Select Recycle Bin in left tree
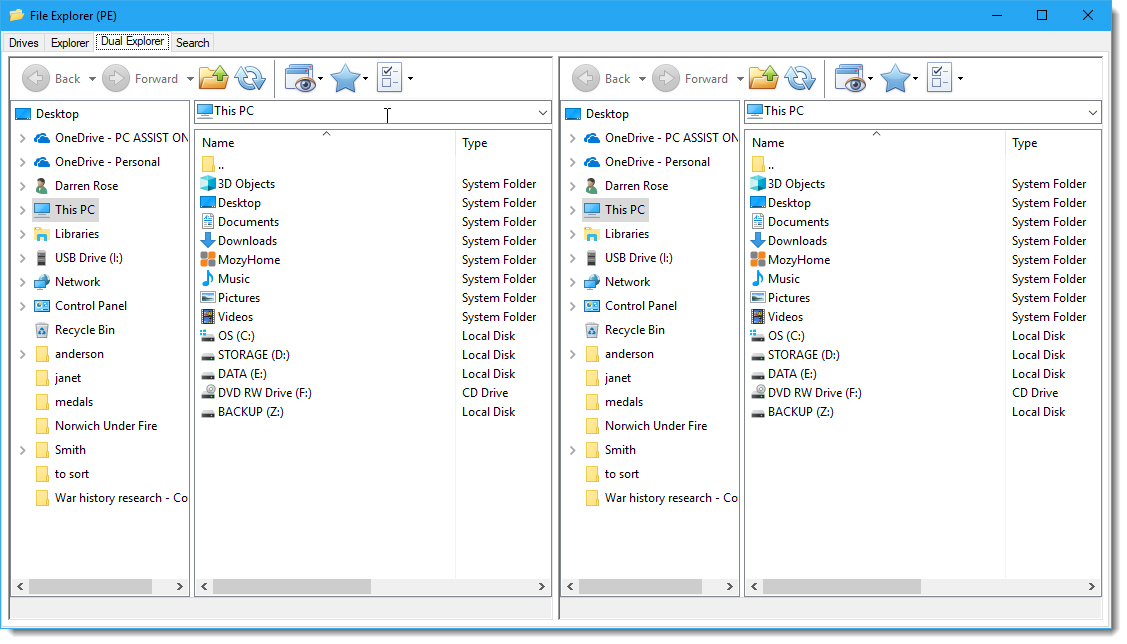Screen dimensions: 1127x644 click(x=84, y=330)
